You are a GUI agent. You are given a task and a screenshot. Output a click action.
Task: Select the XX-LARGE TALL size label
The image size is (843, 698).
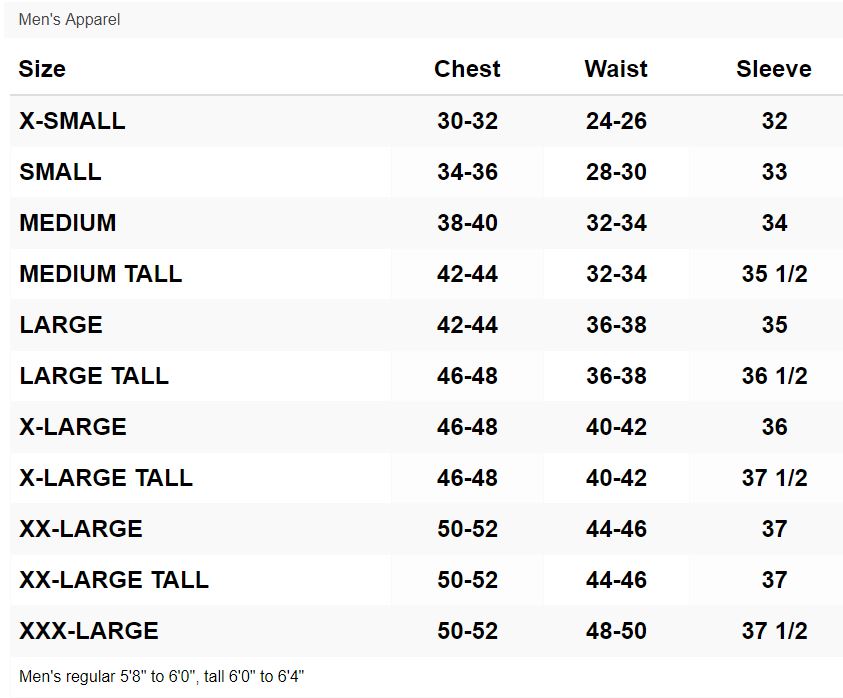coord(114,580)
